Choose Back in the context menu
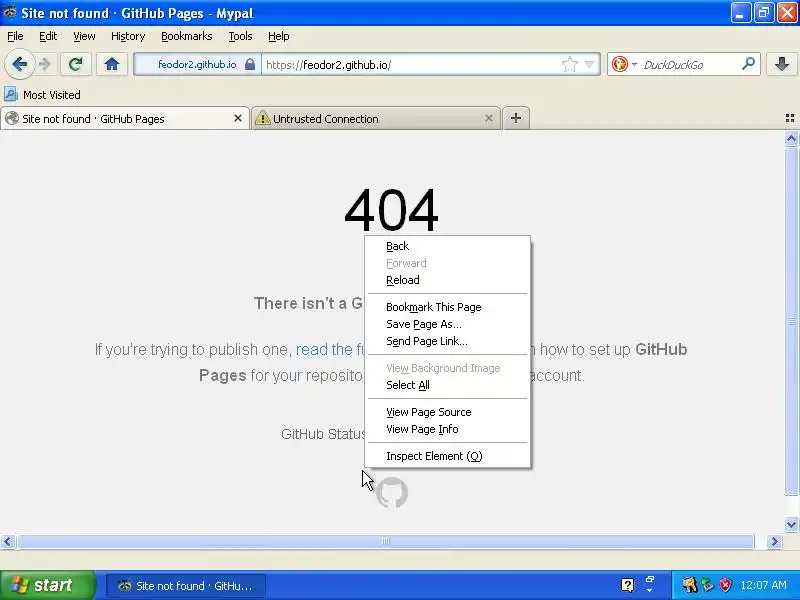The image size is (800, 600). point(447,246)
